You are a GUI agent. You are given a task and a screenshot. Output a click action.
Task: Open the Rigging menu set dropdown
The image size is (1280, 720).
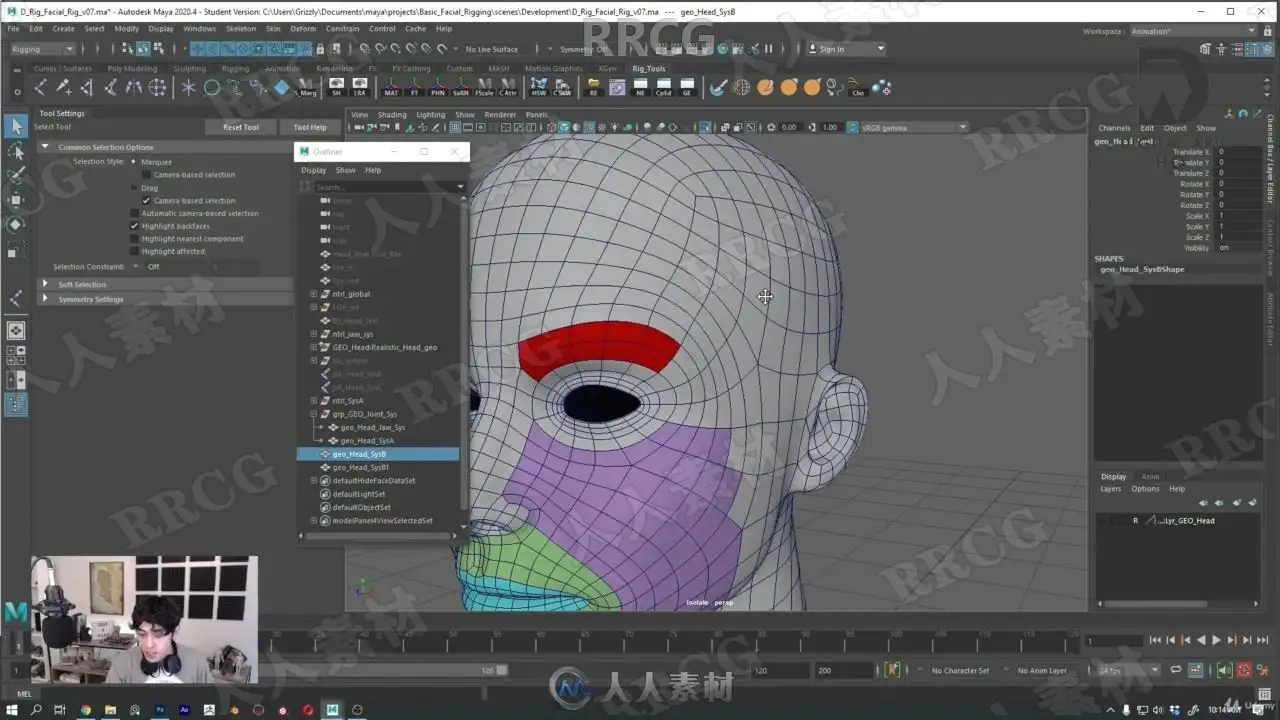[42, 49]
